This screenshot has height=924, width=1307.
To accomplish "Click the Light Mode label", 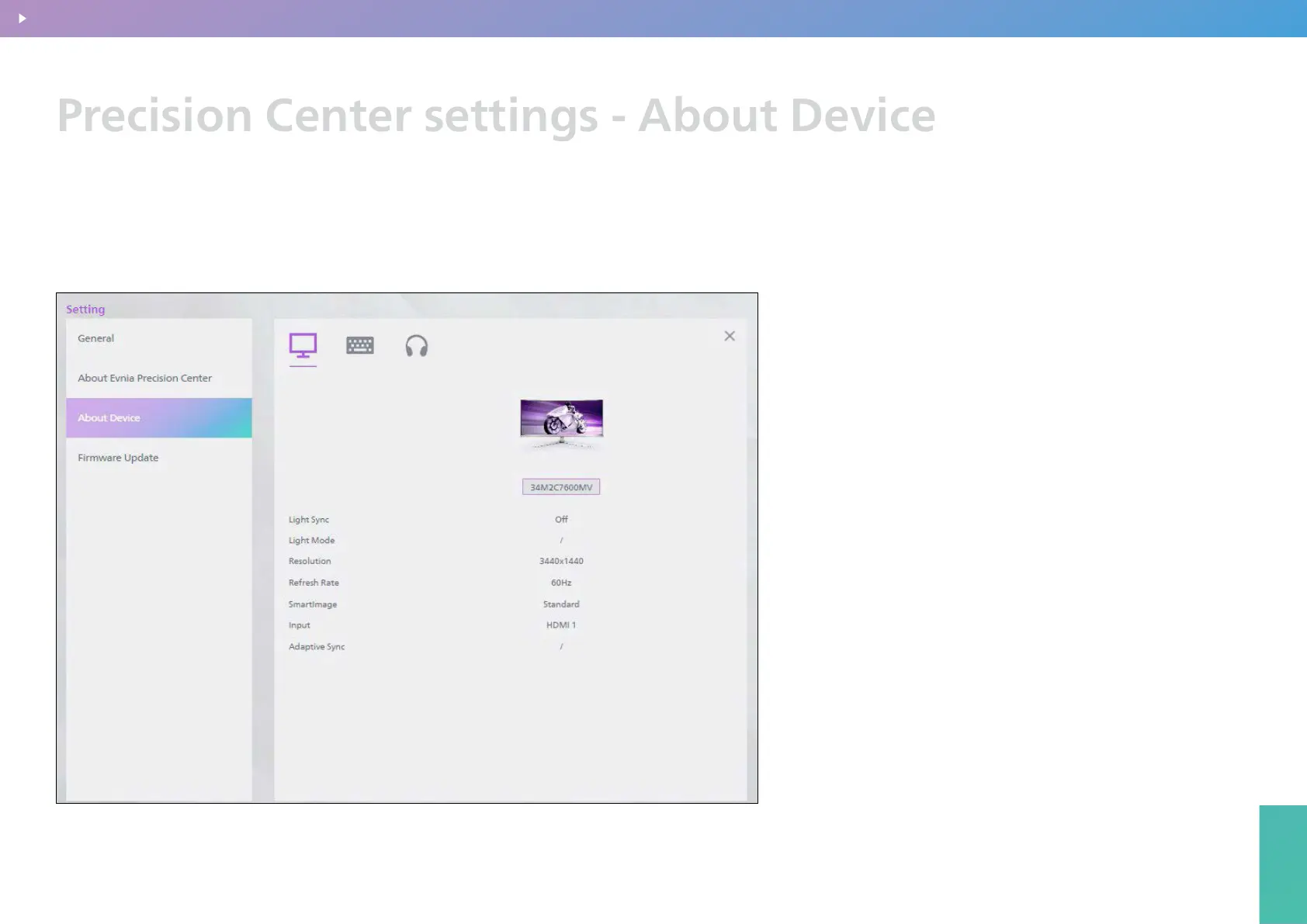I will click(x=312, y=541).
